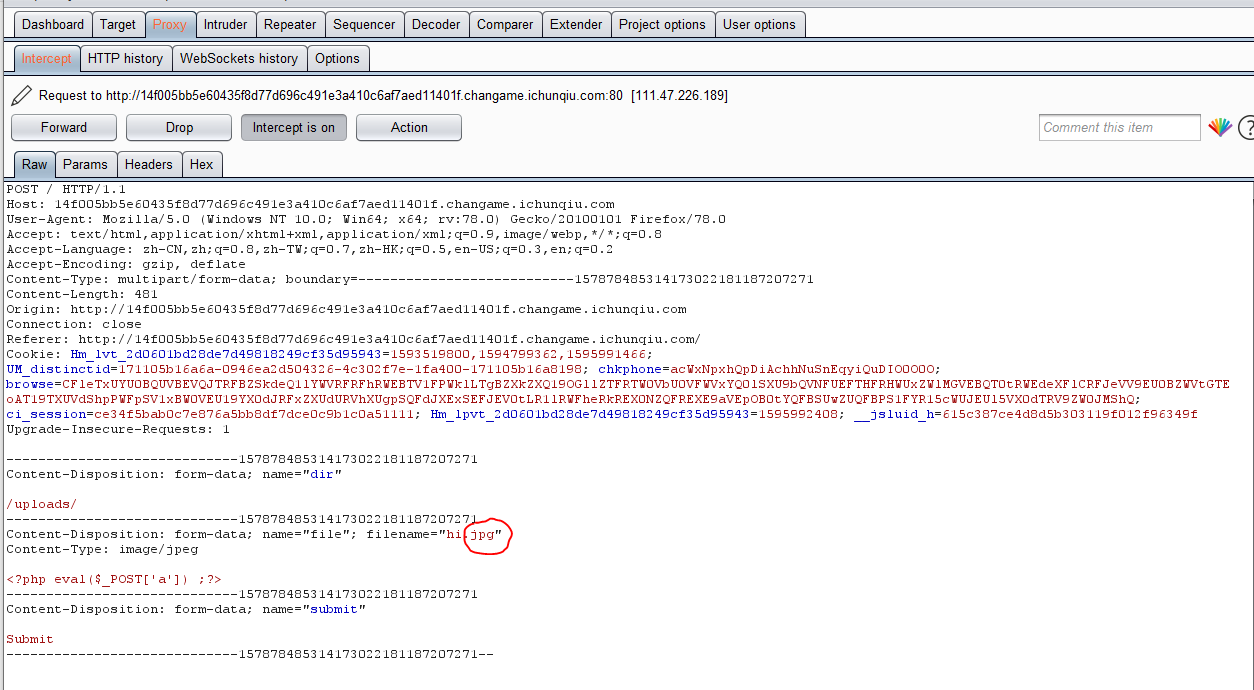
Task: Select the Intercept sub-tab
Action: (47, 58)
